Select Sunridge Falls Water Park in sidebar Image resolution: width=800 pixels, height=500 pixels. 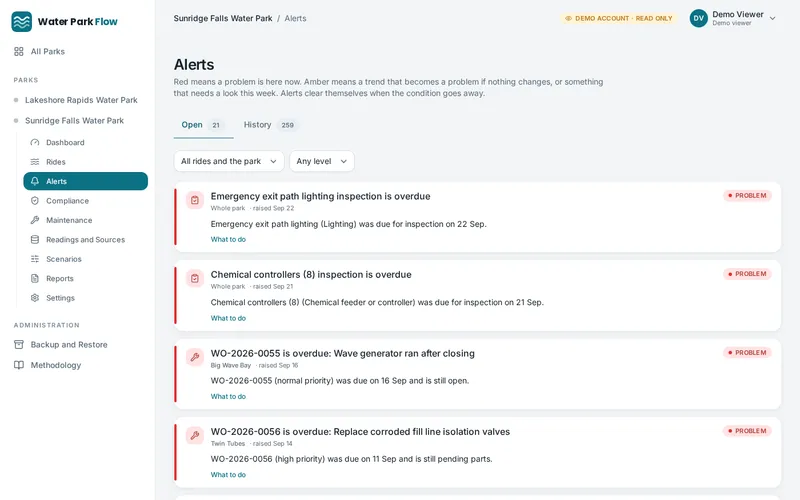[74, 120]
